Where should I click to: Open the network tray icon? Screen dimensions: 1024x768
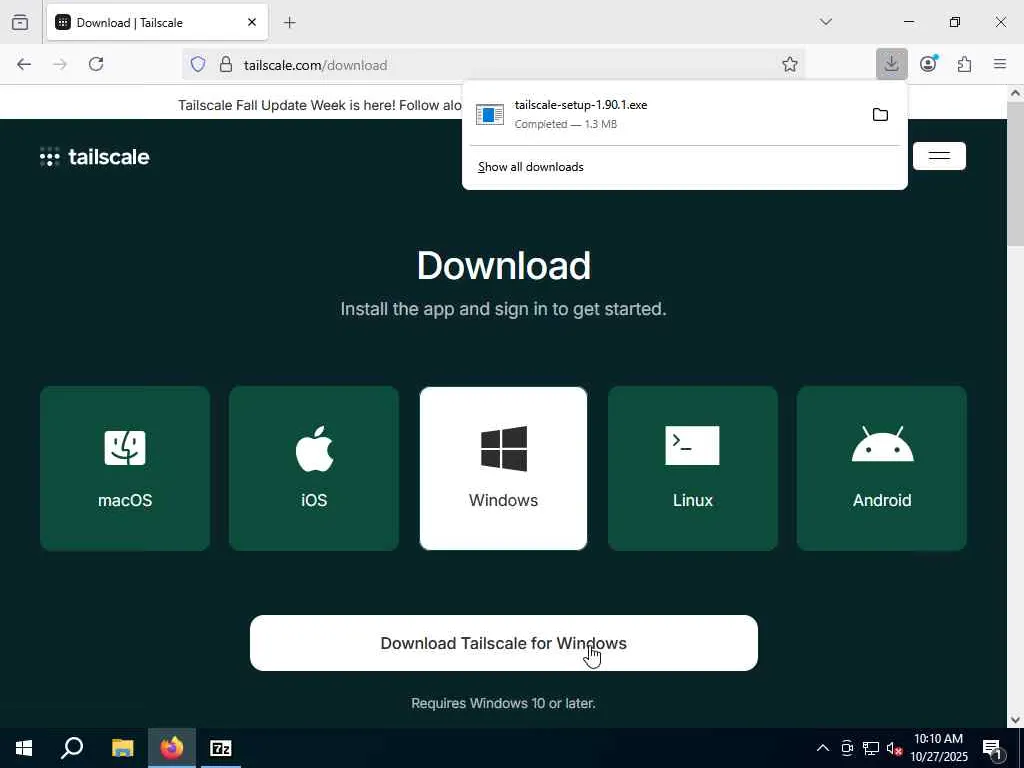click(871, 748)
